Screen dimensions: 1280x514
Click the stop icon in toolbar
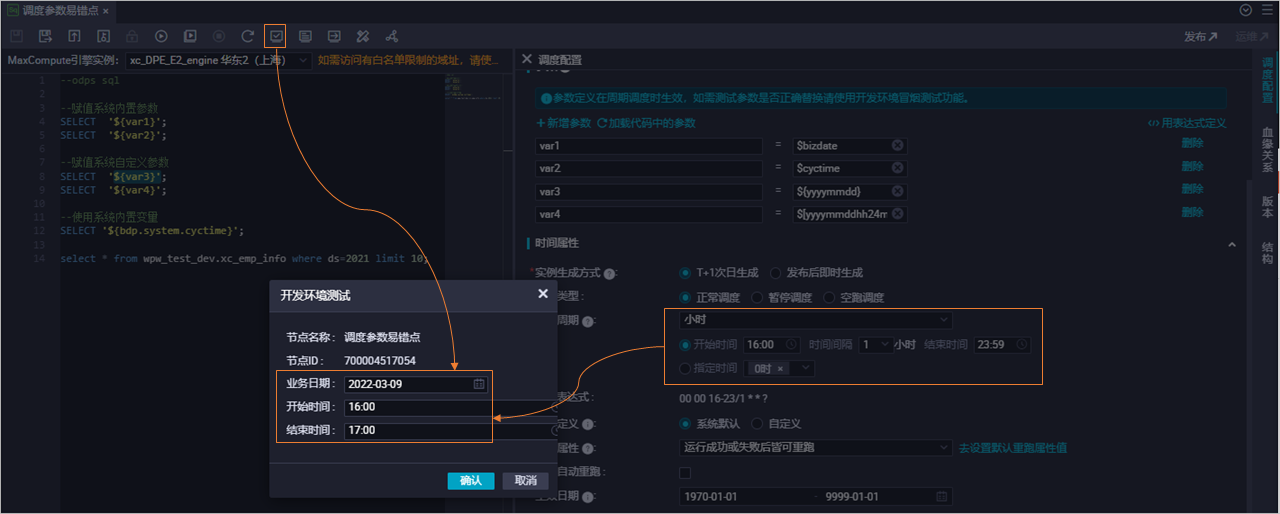tap(219, 36)
